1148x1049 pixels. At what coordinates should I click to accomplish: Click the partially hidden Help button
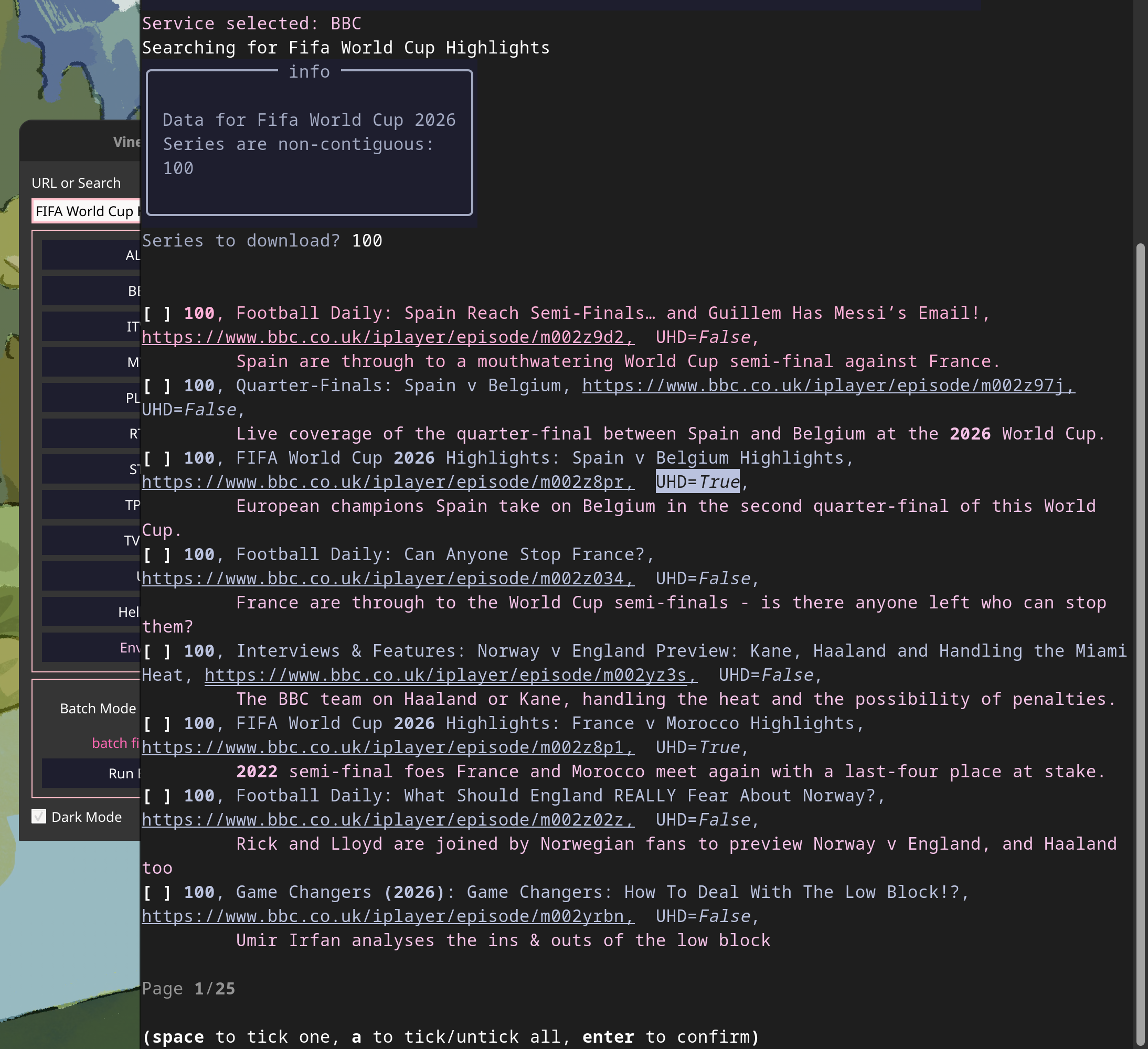pyautogui.click(x=91, y=612)
